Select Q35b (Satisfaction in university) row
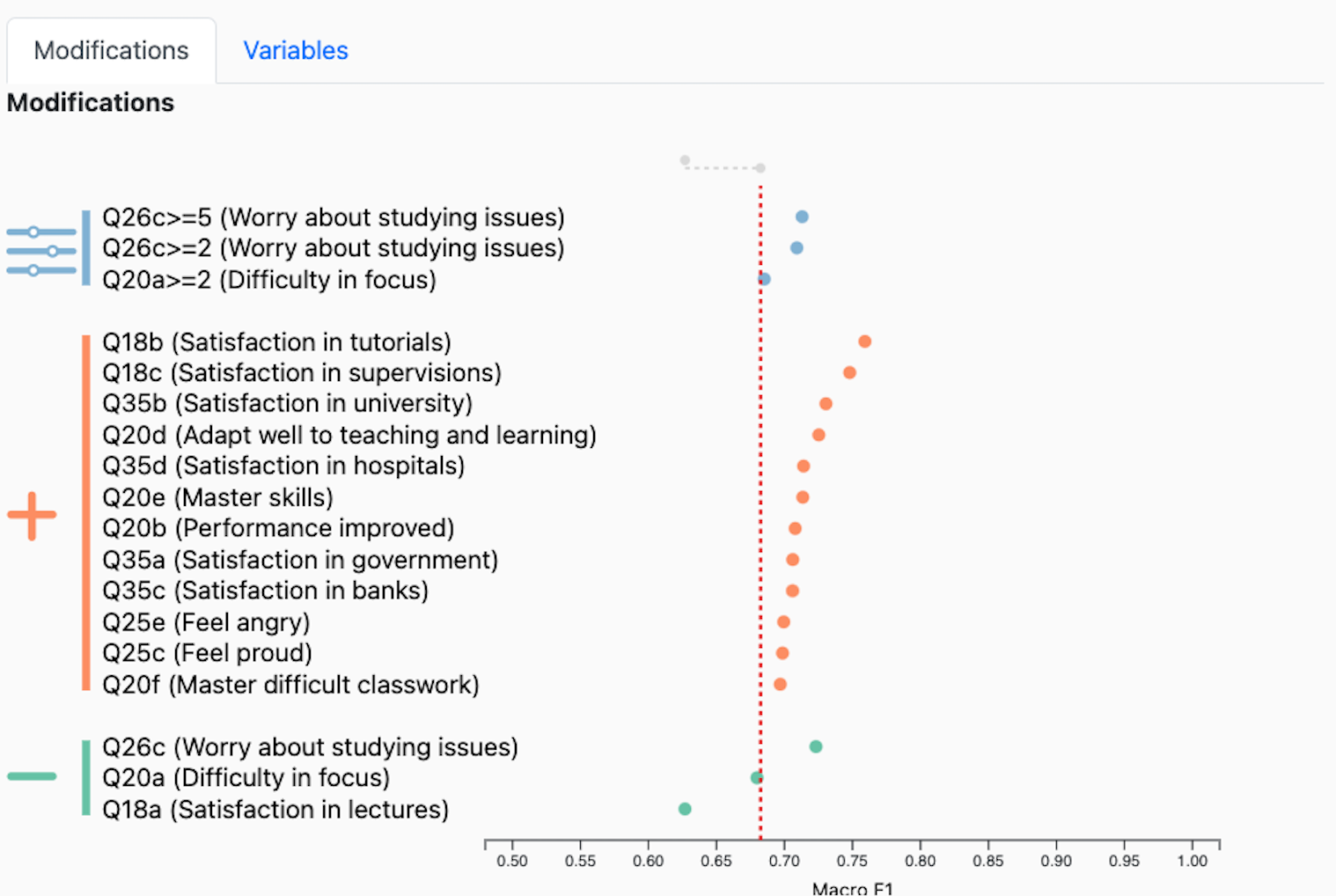This screenshot has height=896, width=1336. point(287,404)
